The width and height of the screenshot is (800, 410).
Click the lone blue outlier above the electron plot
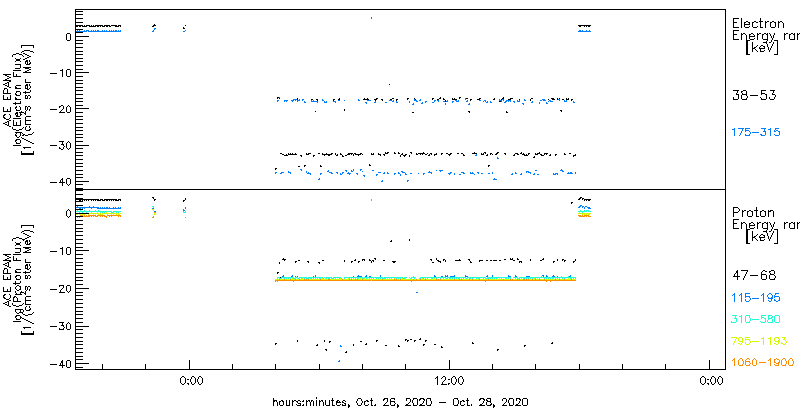(371, 18)
